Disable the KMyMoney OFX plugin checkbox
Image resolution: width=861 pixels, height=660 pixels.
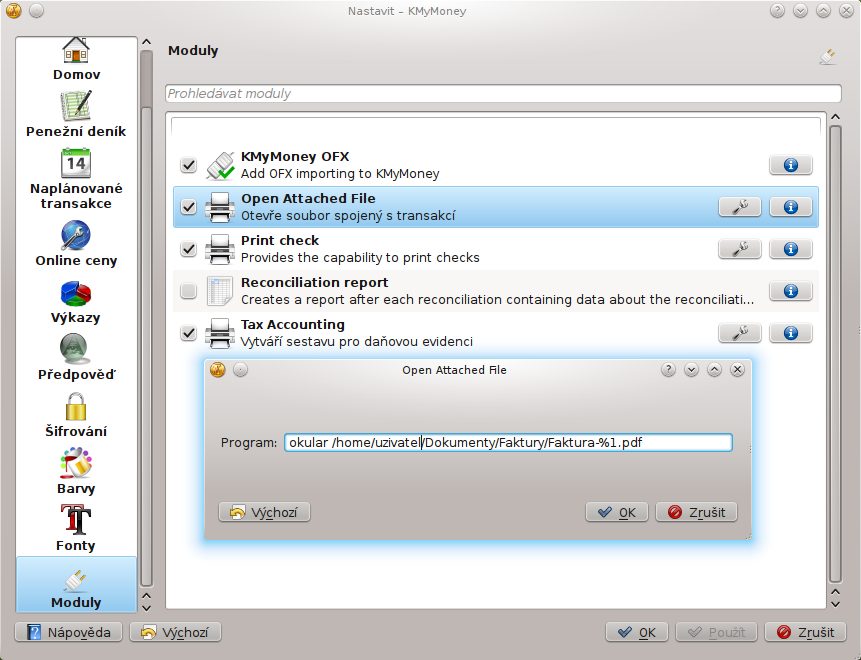pyautogui.click(x=188, y=165)
